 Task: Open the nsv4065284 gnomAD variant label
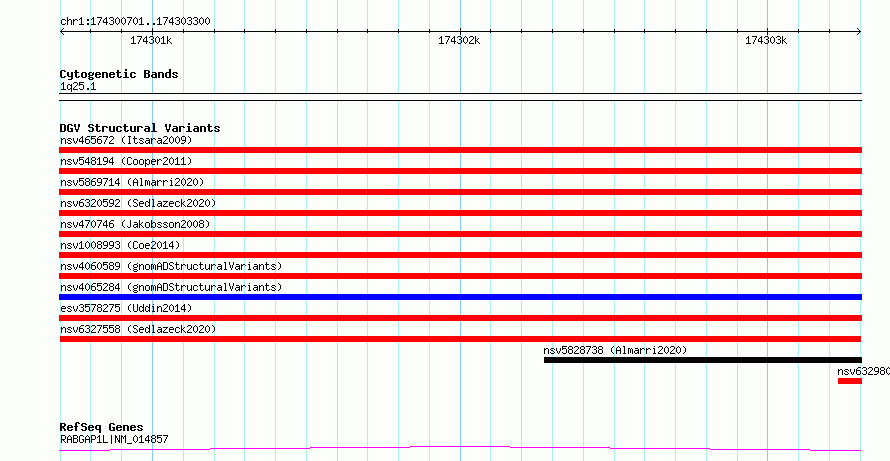[171, 287]
